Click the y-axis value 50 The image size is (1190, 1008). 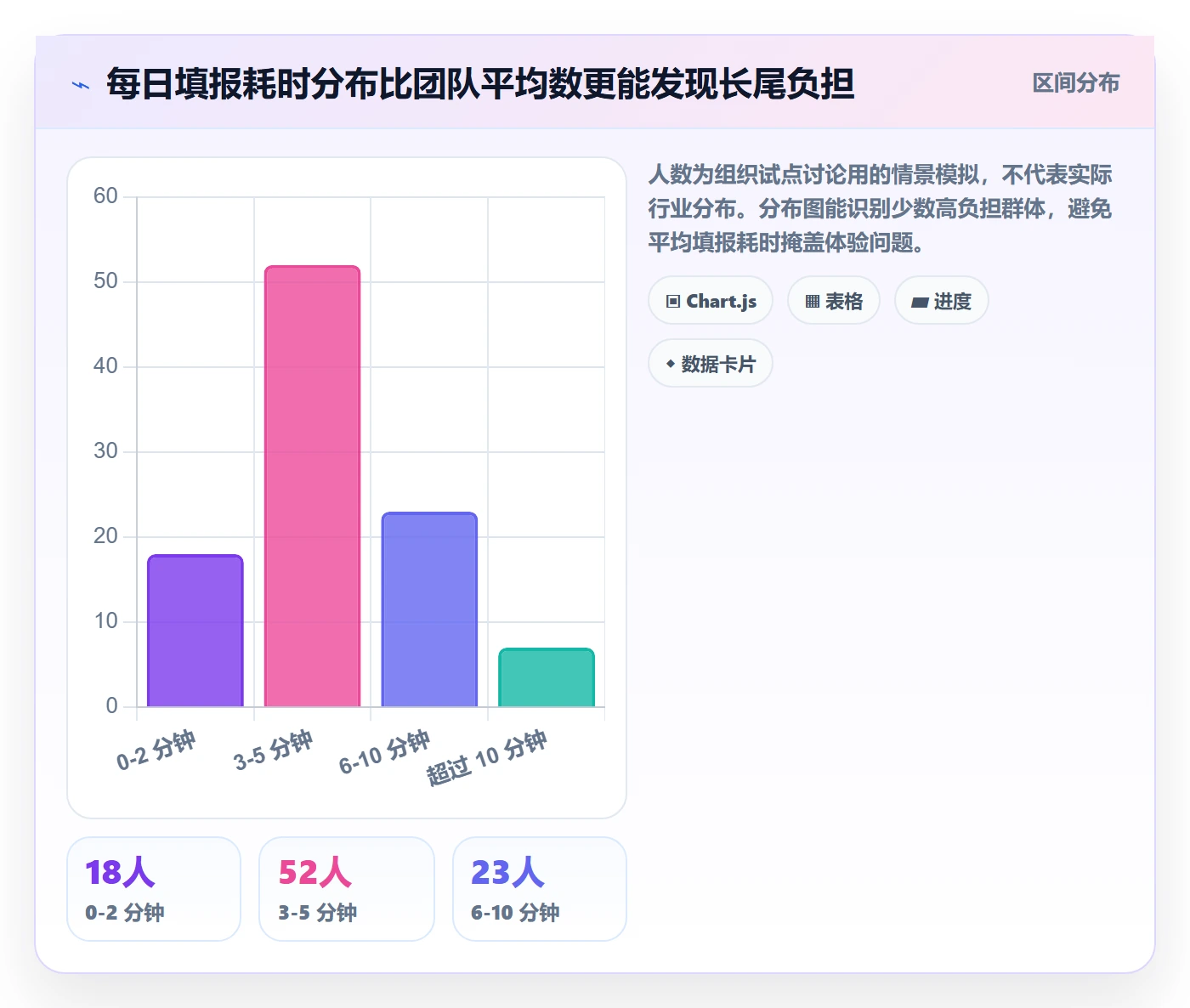[105, 281]
